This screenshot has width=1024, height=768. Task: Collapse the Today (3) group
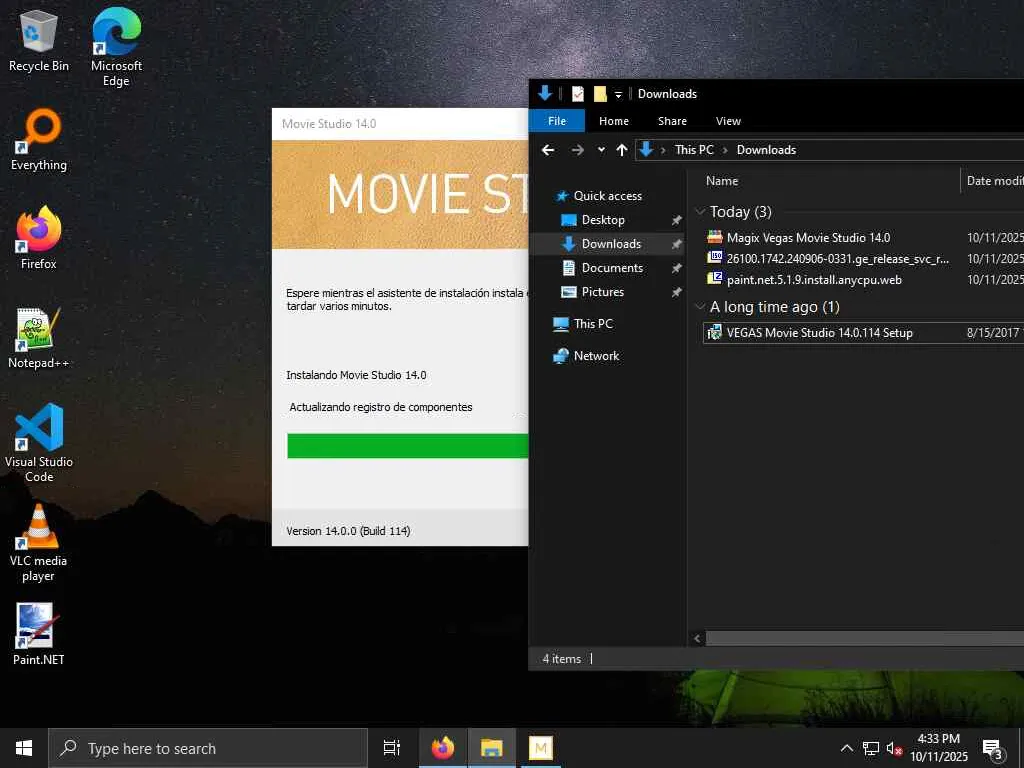pyautogui.click(x=701, y=211)
